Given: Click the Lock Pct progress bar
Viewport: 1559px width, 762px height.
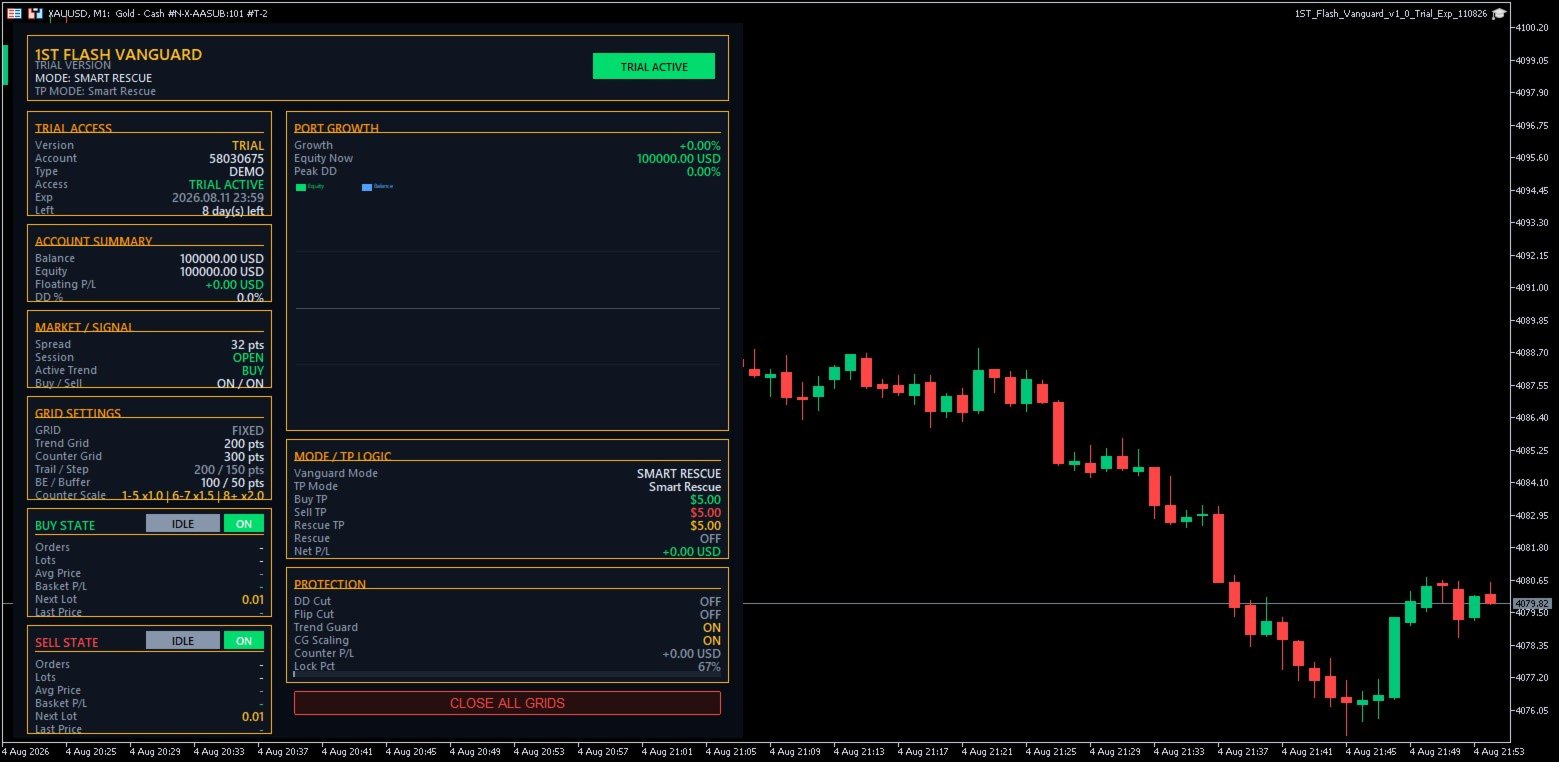Looking at the screenshot, I should pyautogui.click(x=507, y=674).
